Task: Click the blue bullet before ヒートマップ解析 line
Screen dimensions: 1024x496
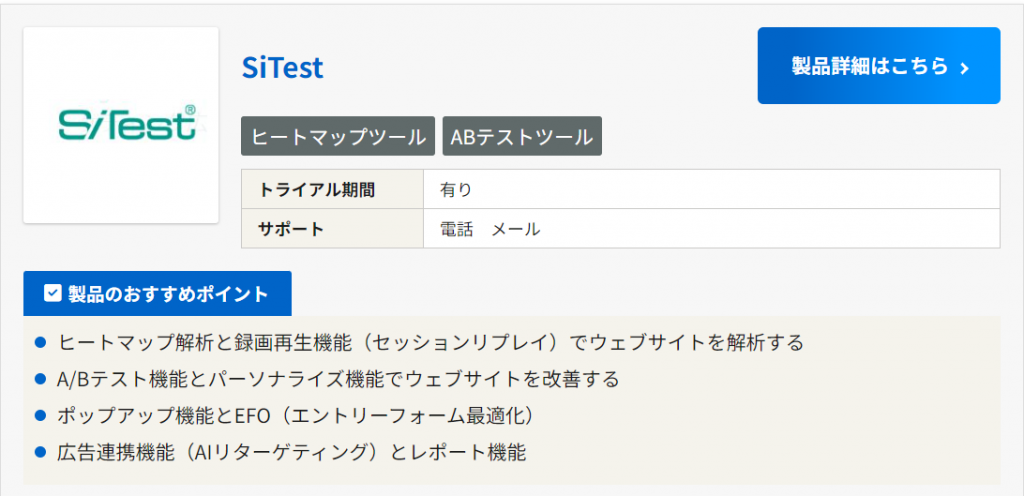Action: pyautogui.click(x=41, y=343)
